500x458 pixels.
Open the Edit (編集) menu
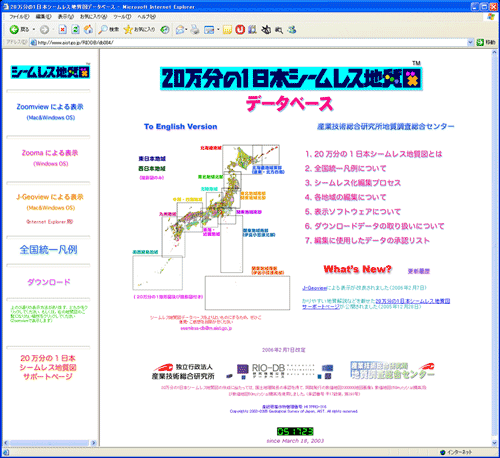(43, 16)
